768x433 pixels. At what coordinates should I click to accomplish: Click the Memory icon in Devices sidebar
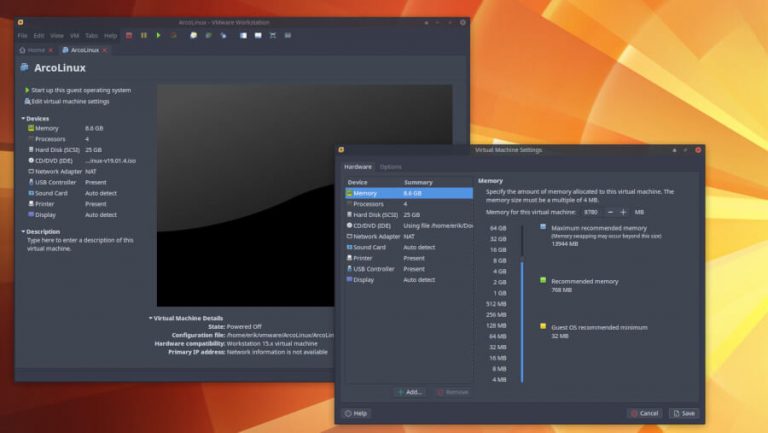[x=30, y=129]
